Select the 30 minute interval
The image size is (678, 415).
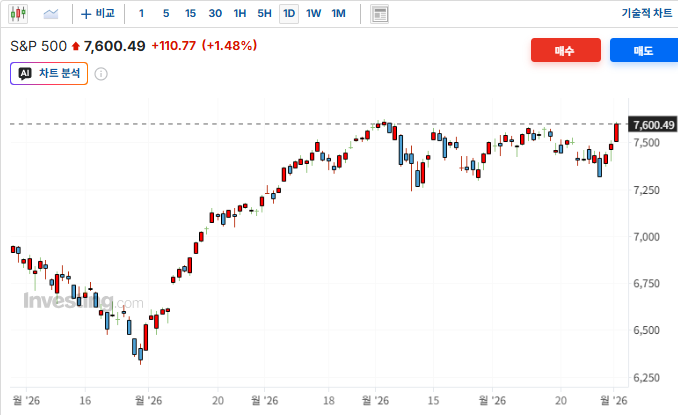click(215, 14)
